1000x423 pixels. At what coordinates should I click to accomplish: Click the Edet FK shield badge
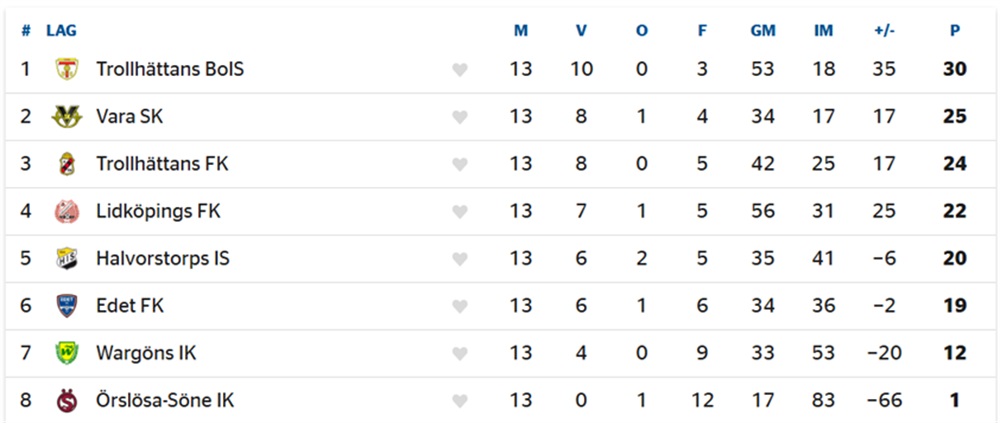tap(66, 306)
